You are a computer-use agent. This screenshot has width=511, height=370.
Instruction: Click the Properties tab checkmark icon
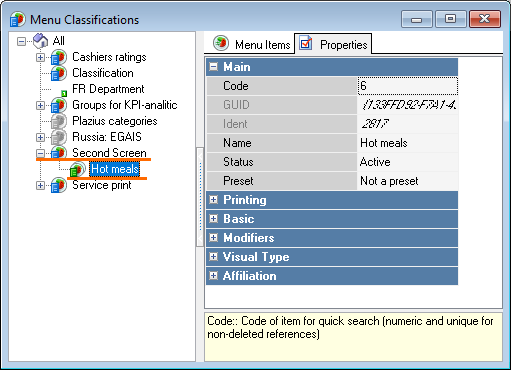pos(305,43)
